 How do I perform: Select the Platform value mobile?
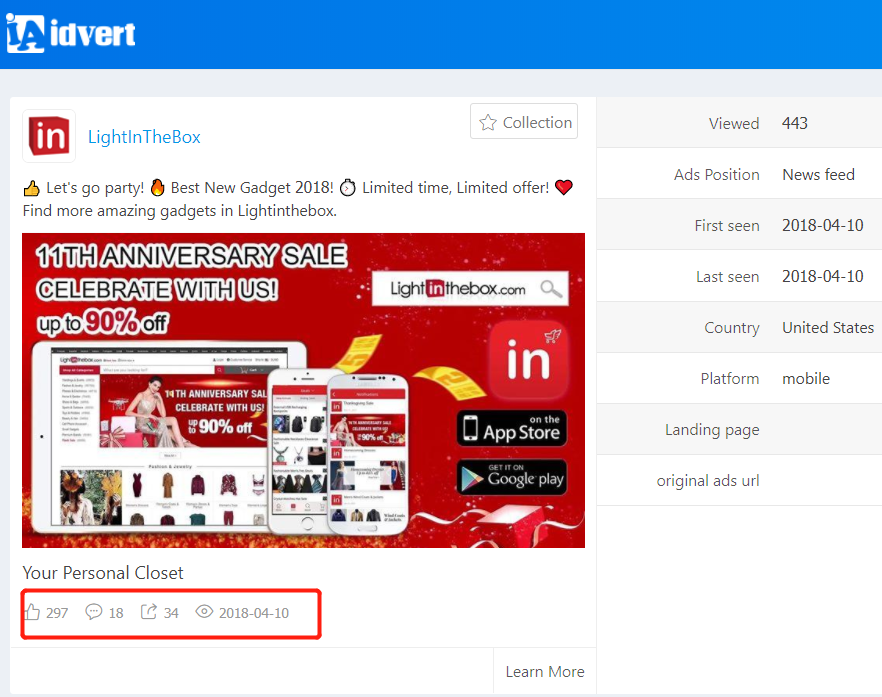806,379
